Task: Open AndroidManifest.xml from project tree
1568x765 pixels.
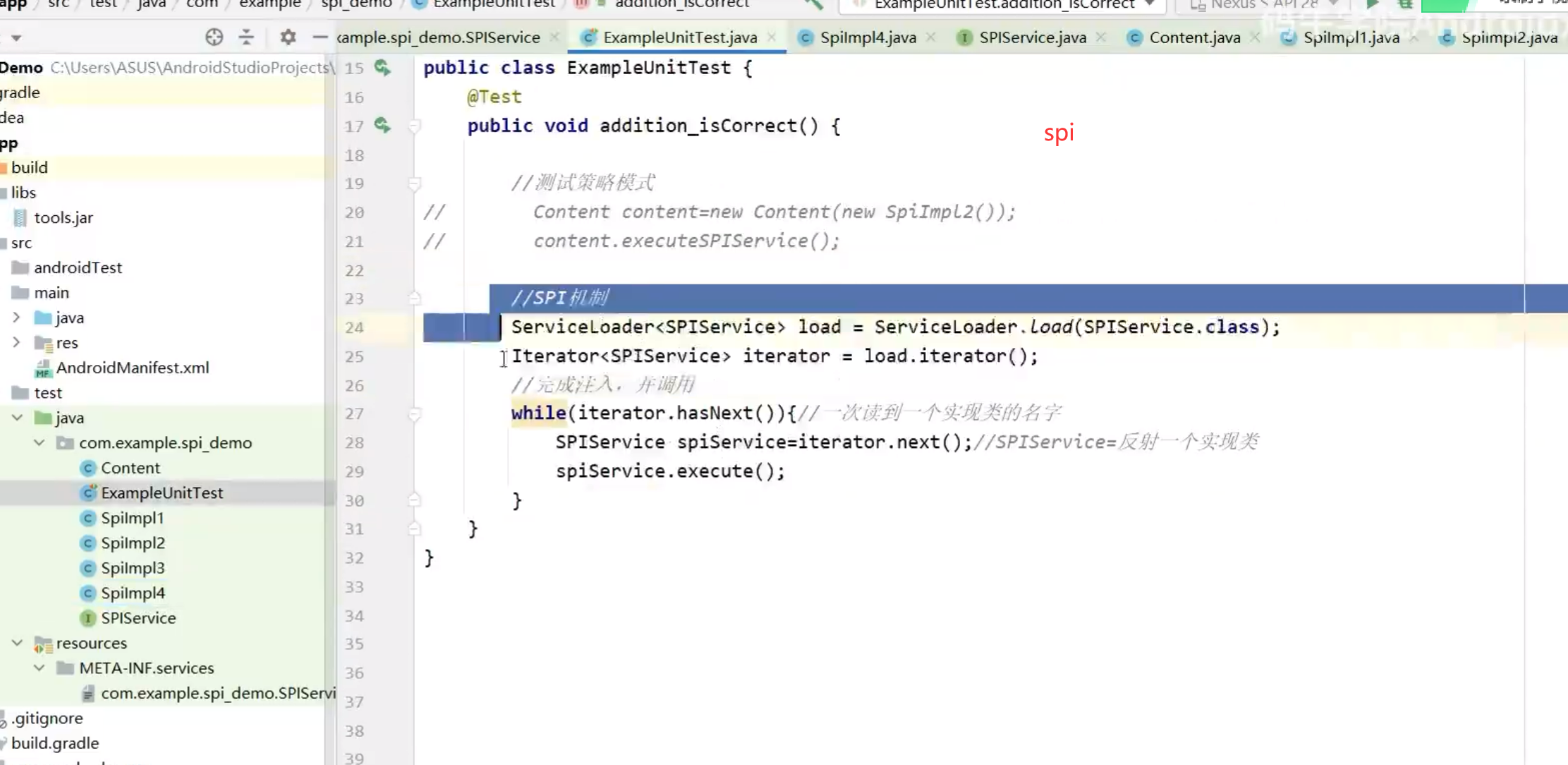Action: (x=132, y=368)
